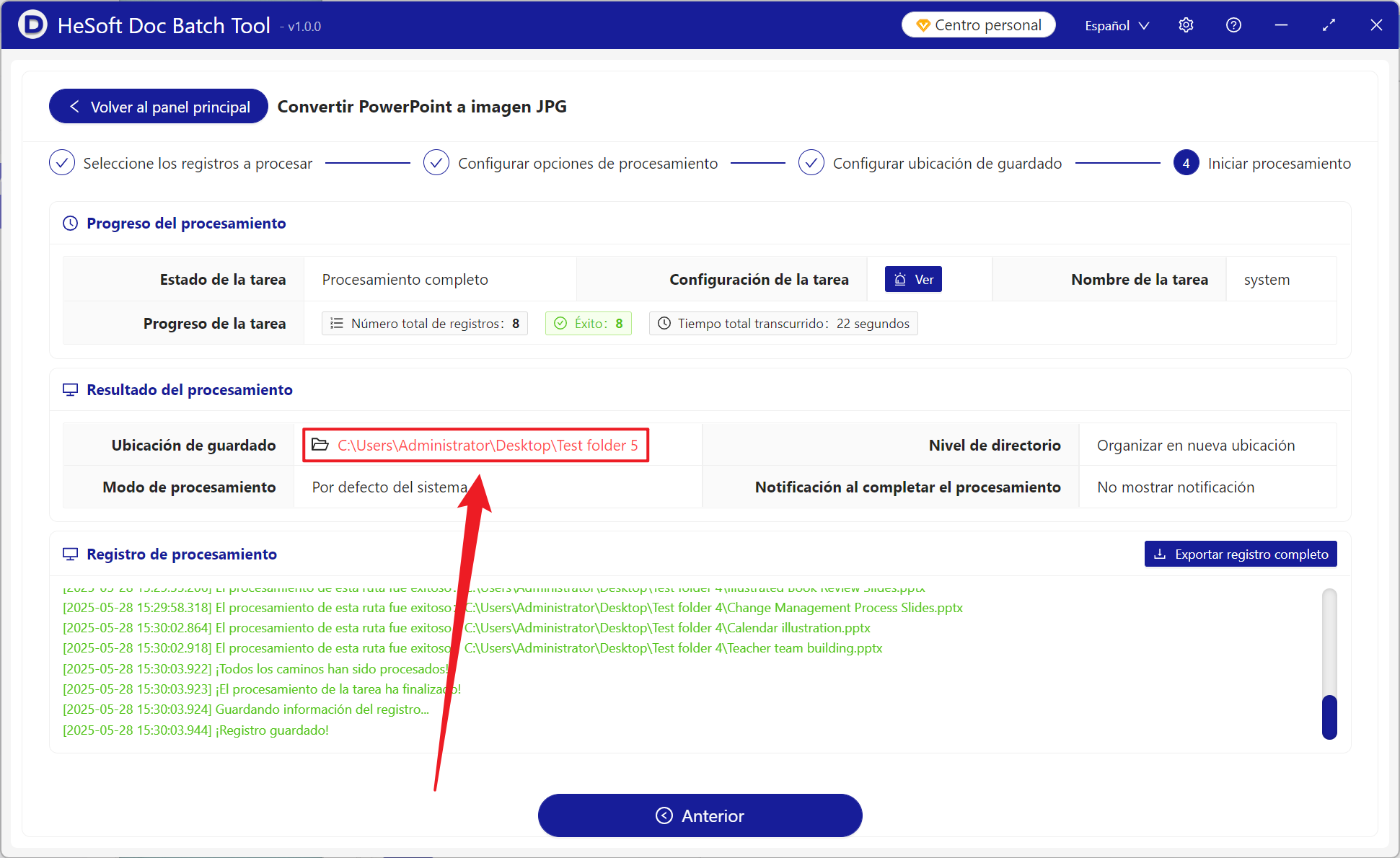The height and width of the screenshot is (858, 1400).
Task: Minimize the HeSoft window
Action: pyautogui.click(x=1281, y=25)
